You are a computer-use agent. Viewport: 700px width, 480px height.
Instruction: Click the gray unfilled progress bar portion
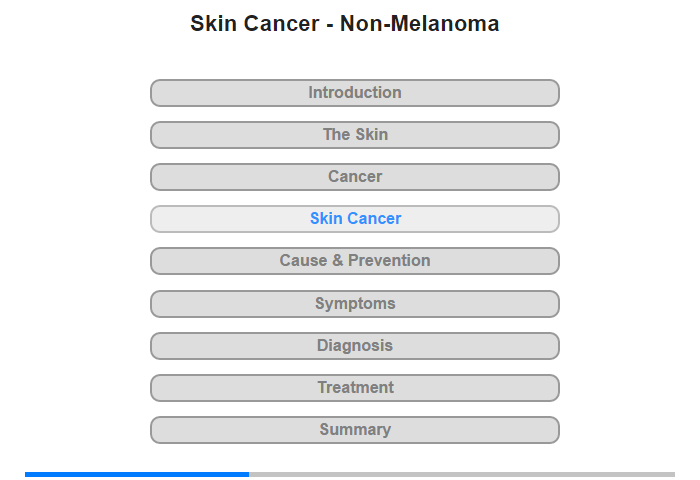click(462, 474)
